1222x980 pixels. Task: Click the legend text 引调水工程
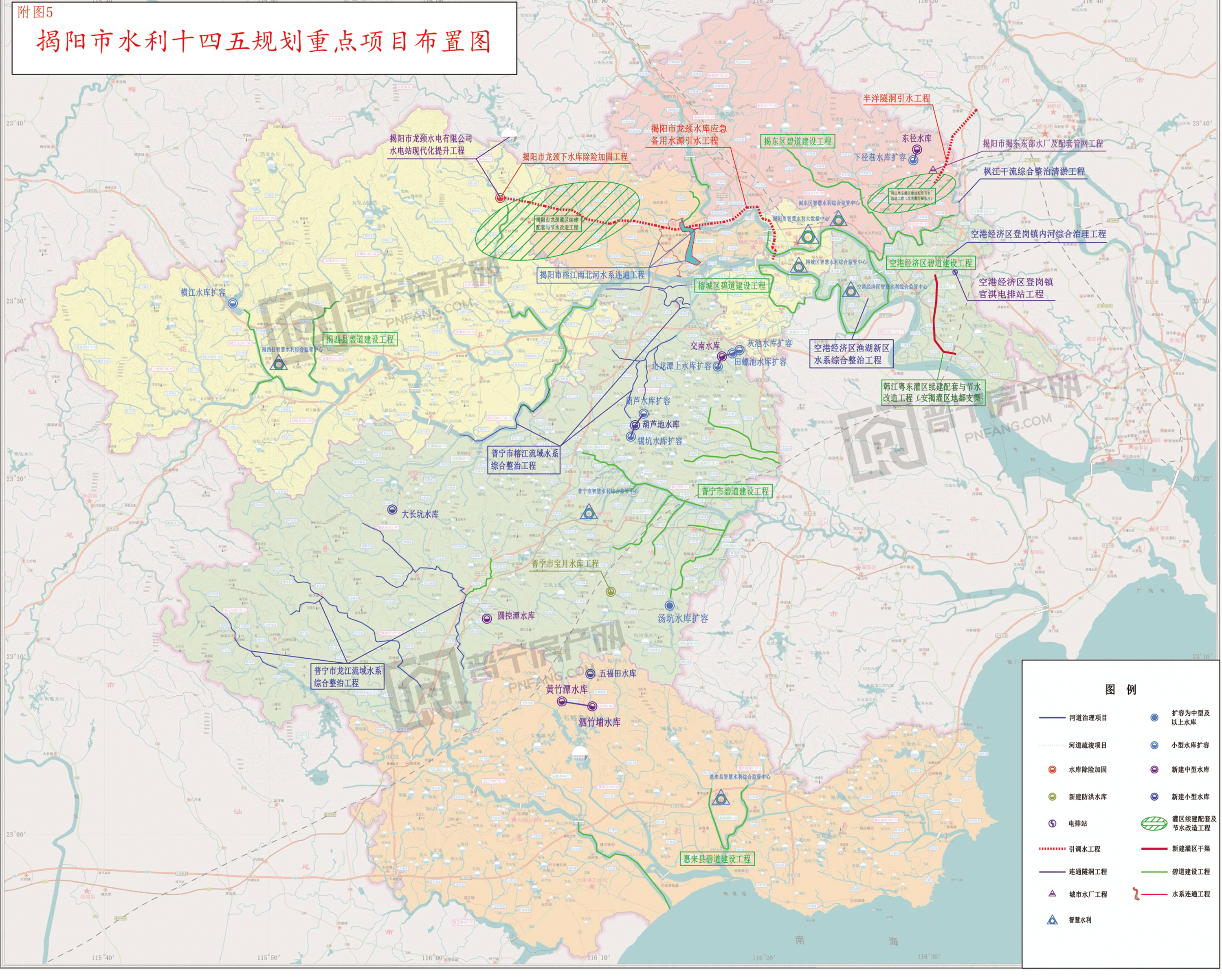tap(1085, 849)
